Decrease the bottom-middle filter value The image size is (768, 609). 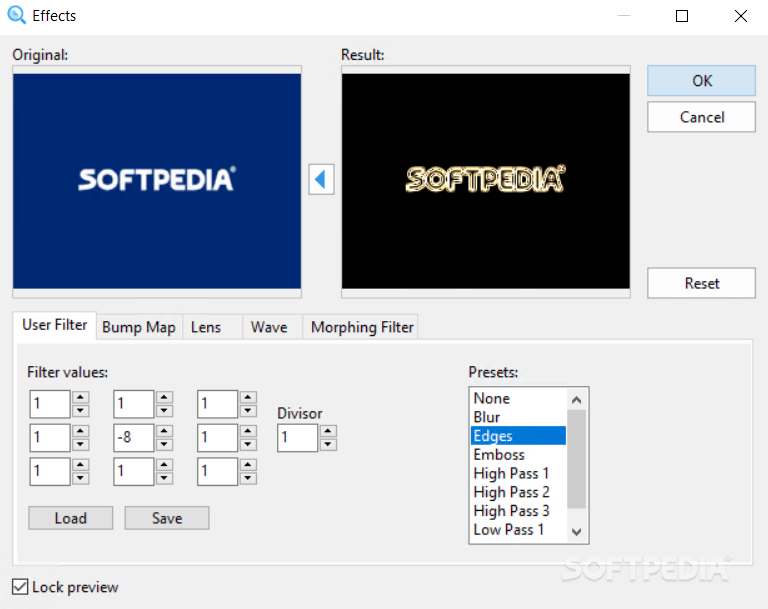[164, 478]
